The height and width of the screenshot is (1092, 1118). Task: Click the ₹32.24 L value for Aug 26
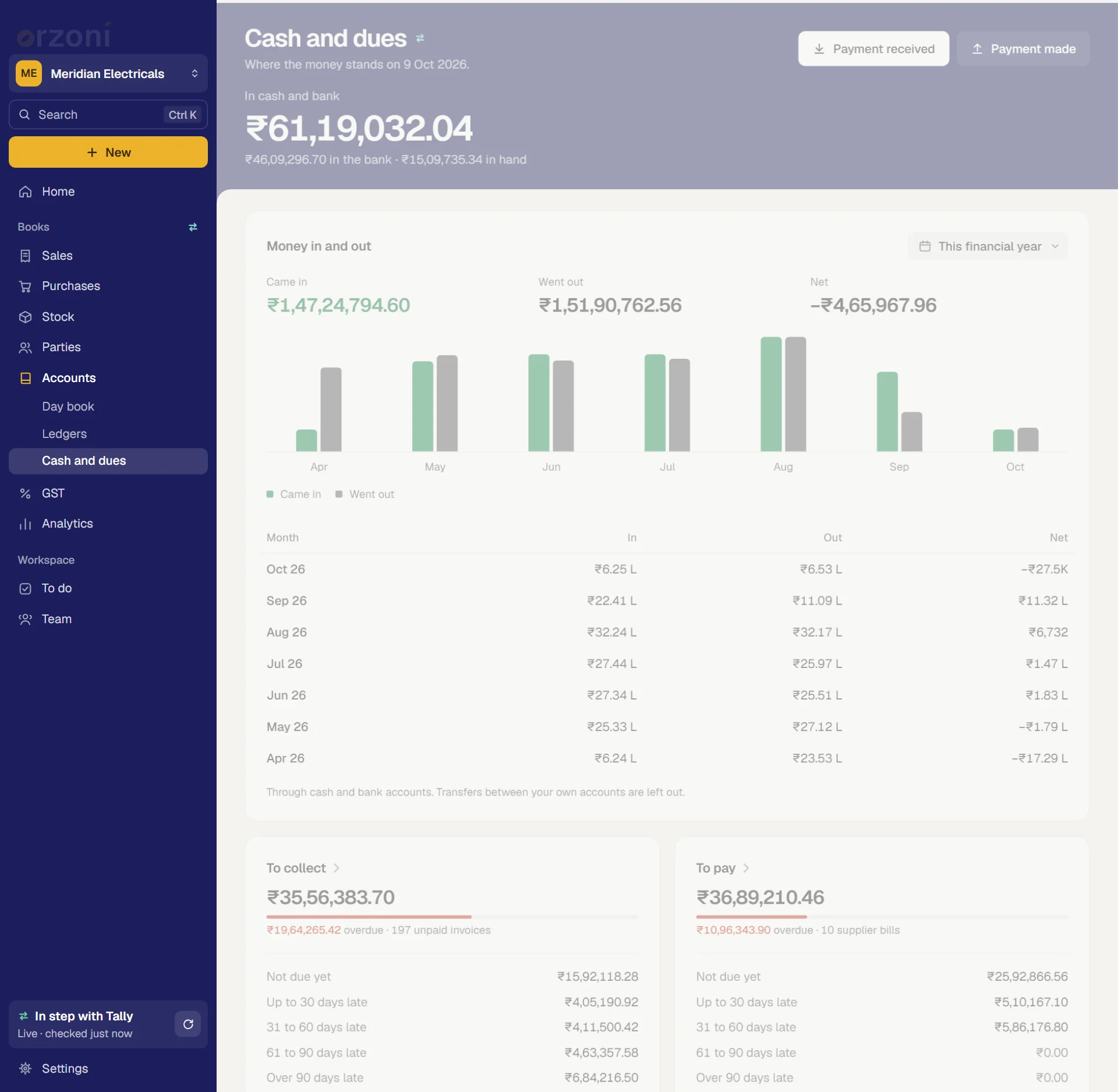pos(612,632)
